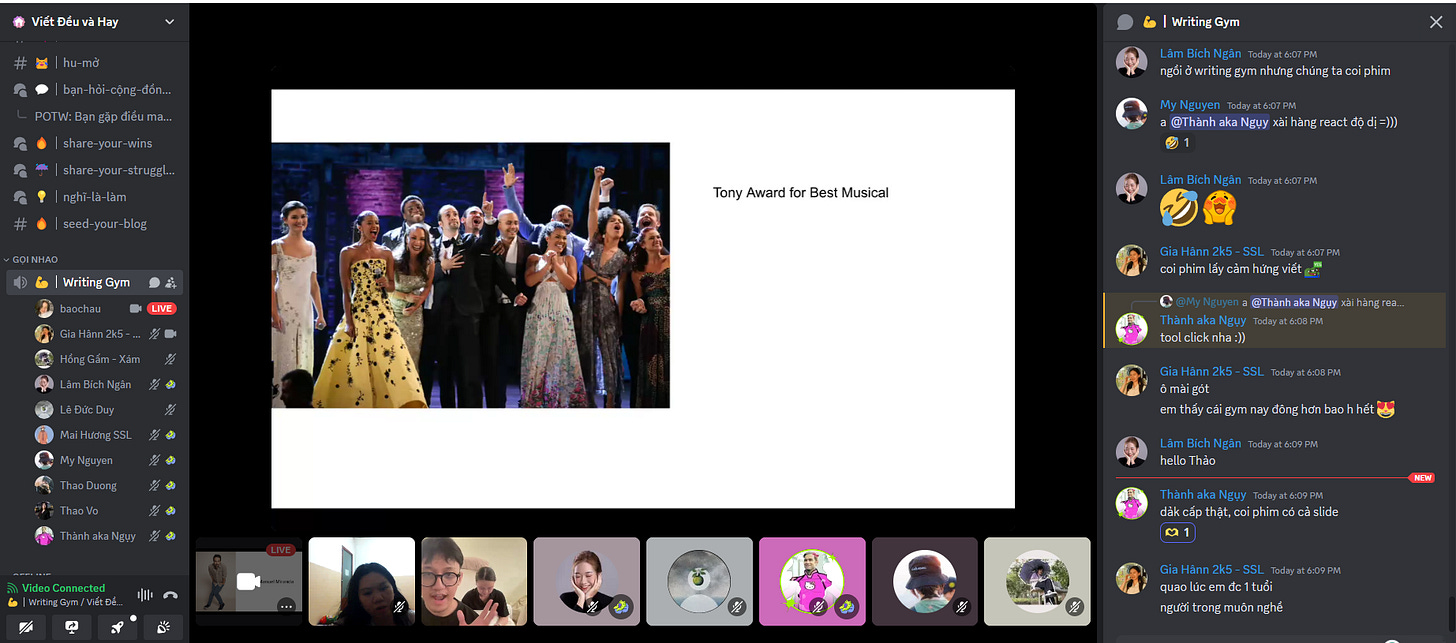The width and height of the screenshot is (1456, 643).
Task: Toggle noise suppression beside Video Connected
Action: tap(145, 594)
